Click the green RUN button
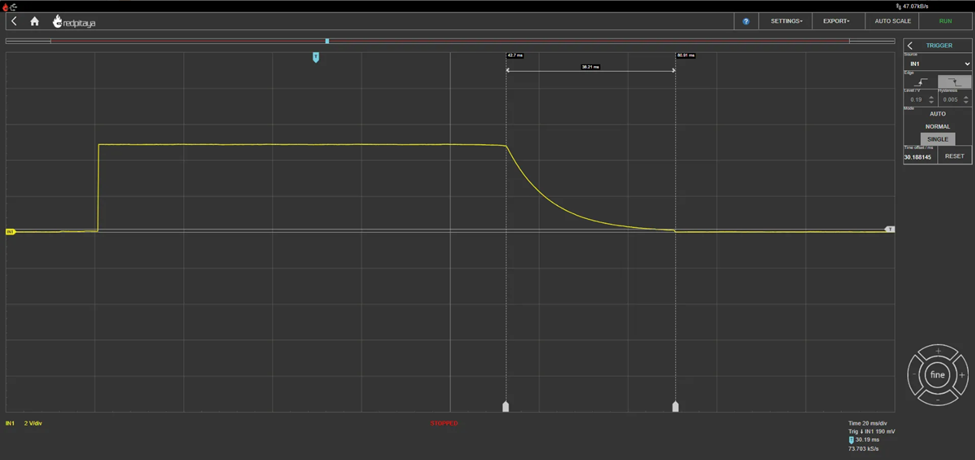The height and width of the screenshot is (460, 975). 945,21
